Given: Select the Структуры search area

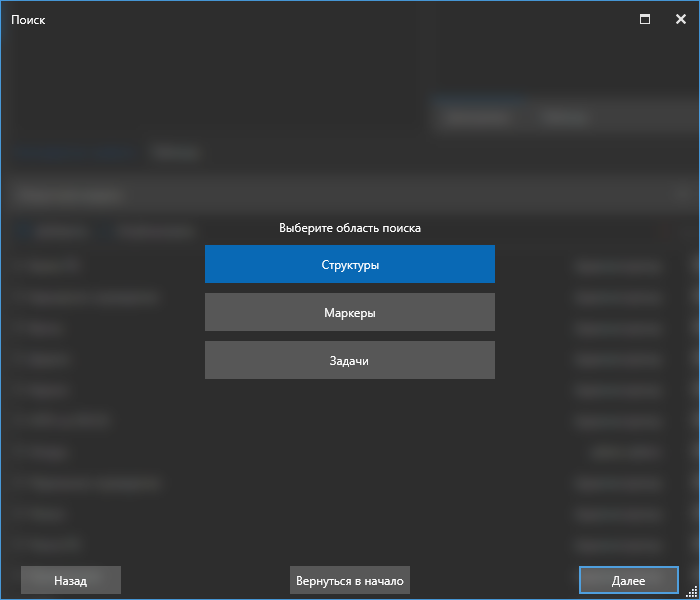Looking at the screenshot, I should tap(350, 265).
